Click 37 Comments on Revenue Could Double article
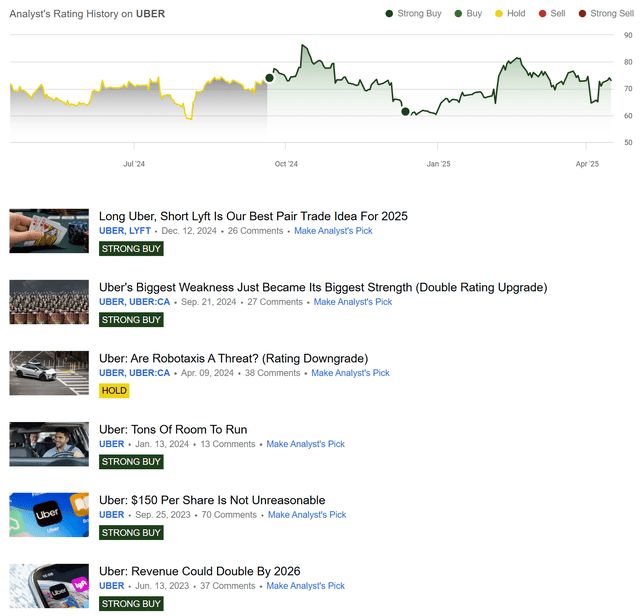The width and height of the screenshot is (640, 616). pyautogui.click(x=227, y=586)
